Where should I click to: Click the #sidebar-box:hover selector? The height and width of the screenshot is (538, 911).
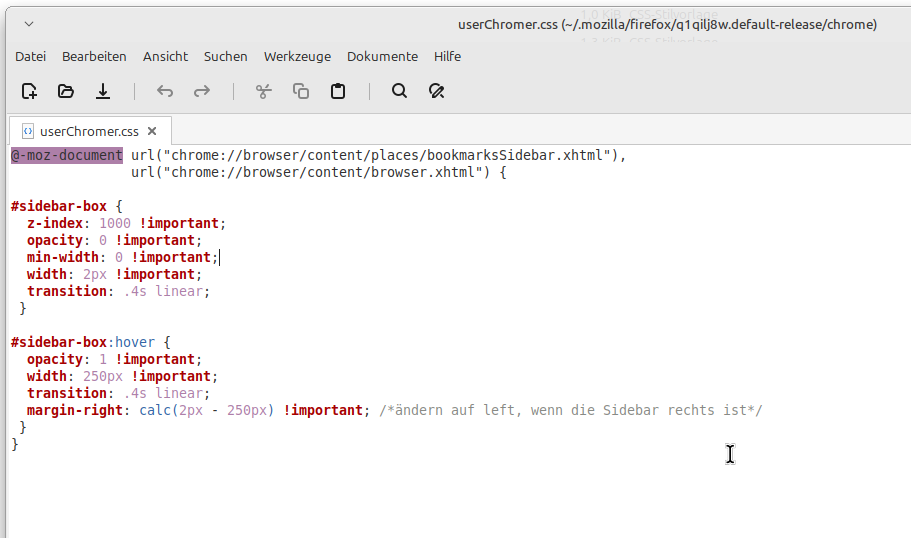tap(83, 342)
